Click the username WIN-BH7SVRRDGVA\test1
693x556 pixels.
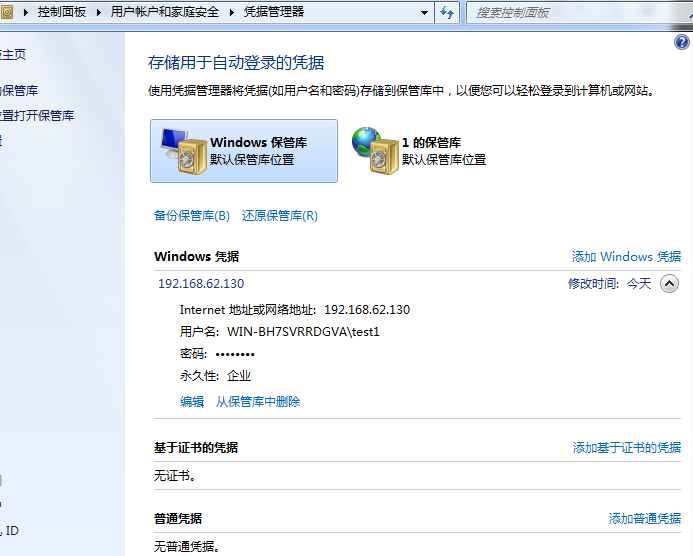tap(303, 332)
